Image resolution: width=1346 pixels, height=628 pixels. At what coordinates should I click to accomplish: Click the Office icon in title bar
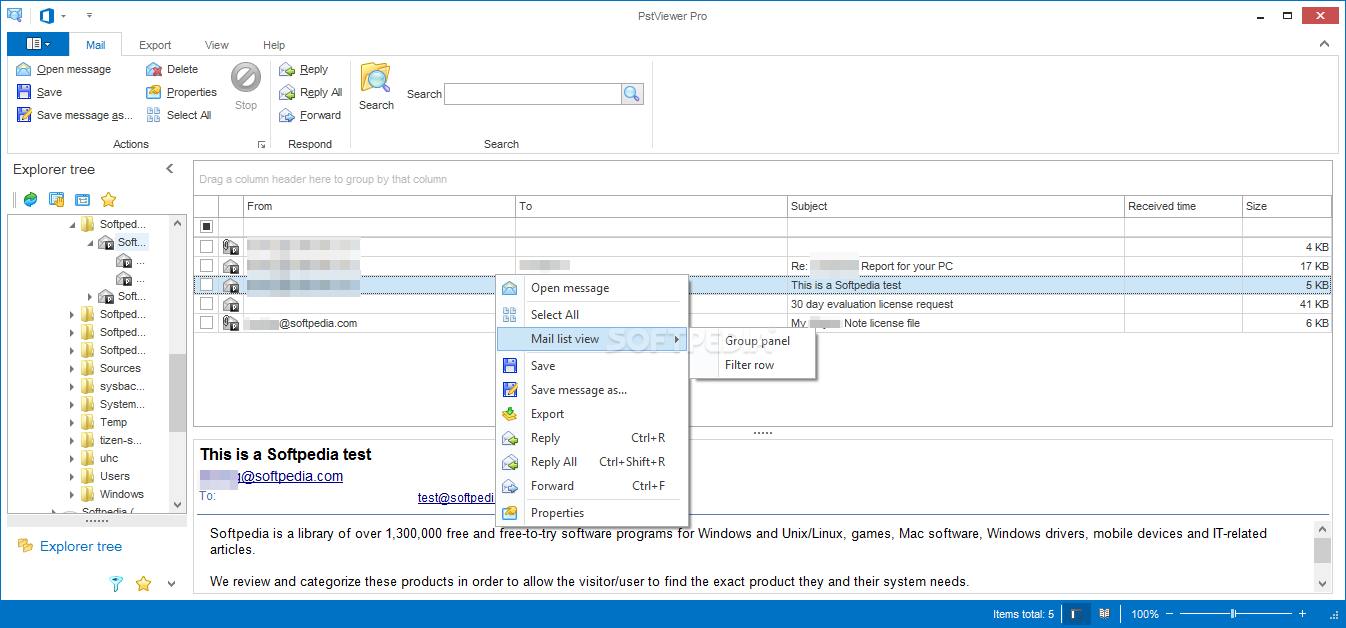point(46,15)
